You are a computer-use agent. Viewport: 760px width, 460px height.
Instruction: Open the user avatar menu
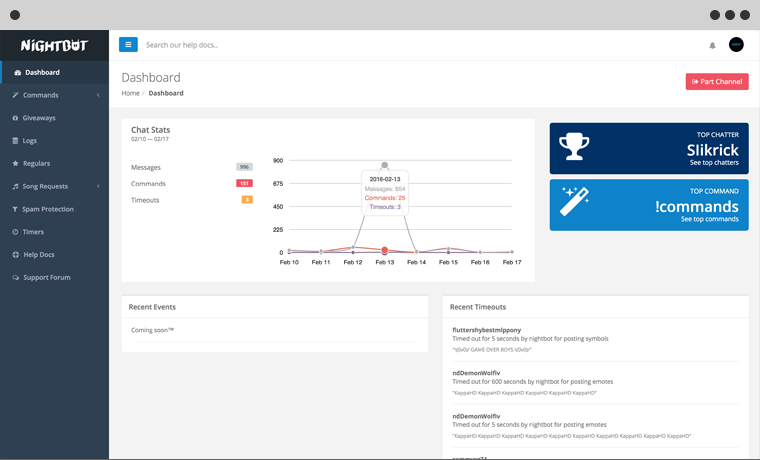pos(736,45)
